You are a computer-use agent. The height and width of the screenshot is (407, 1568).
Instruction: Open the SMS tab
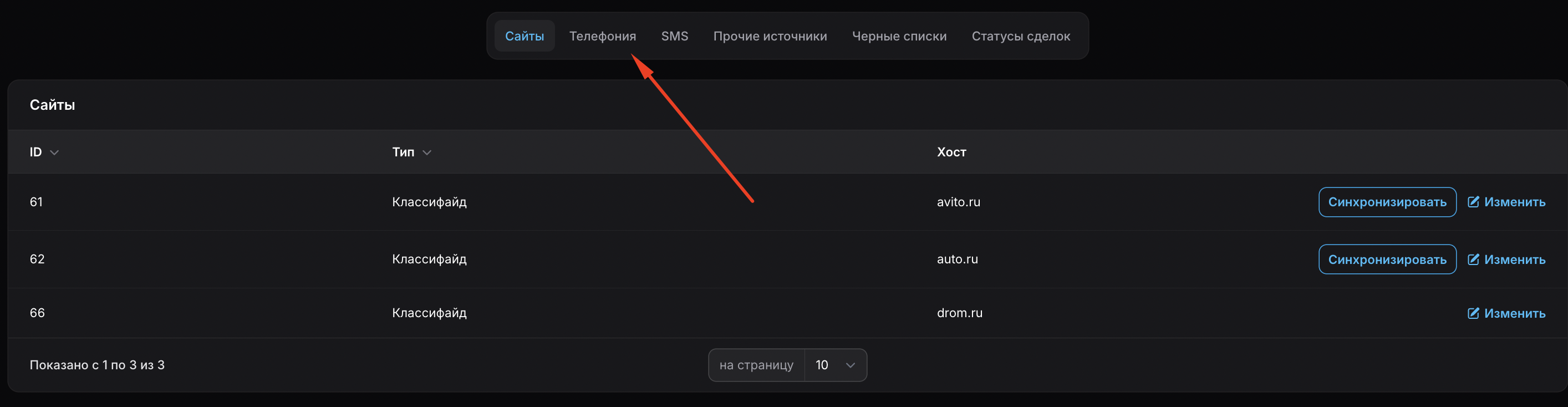point(674,37)
